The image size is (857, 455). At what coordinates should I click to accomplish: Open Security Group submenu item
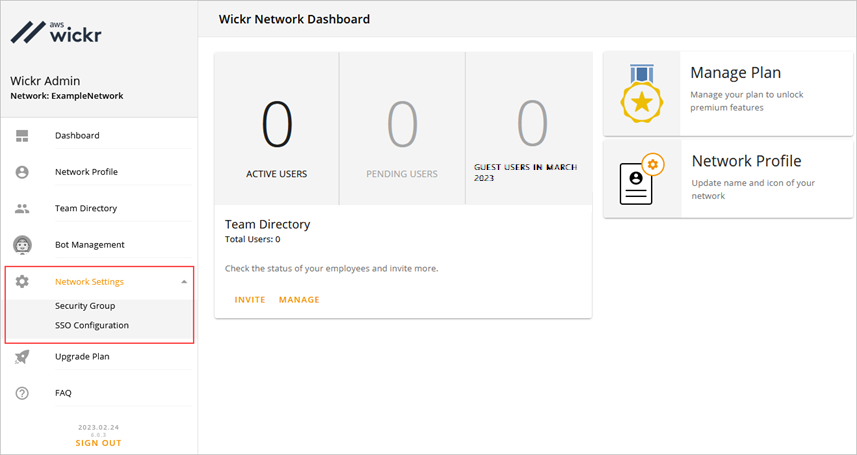[x=85, y=306]
